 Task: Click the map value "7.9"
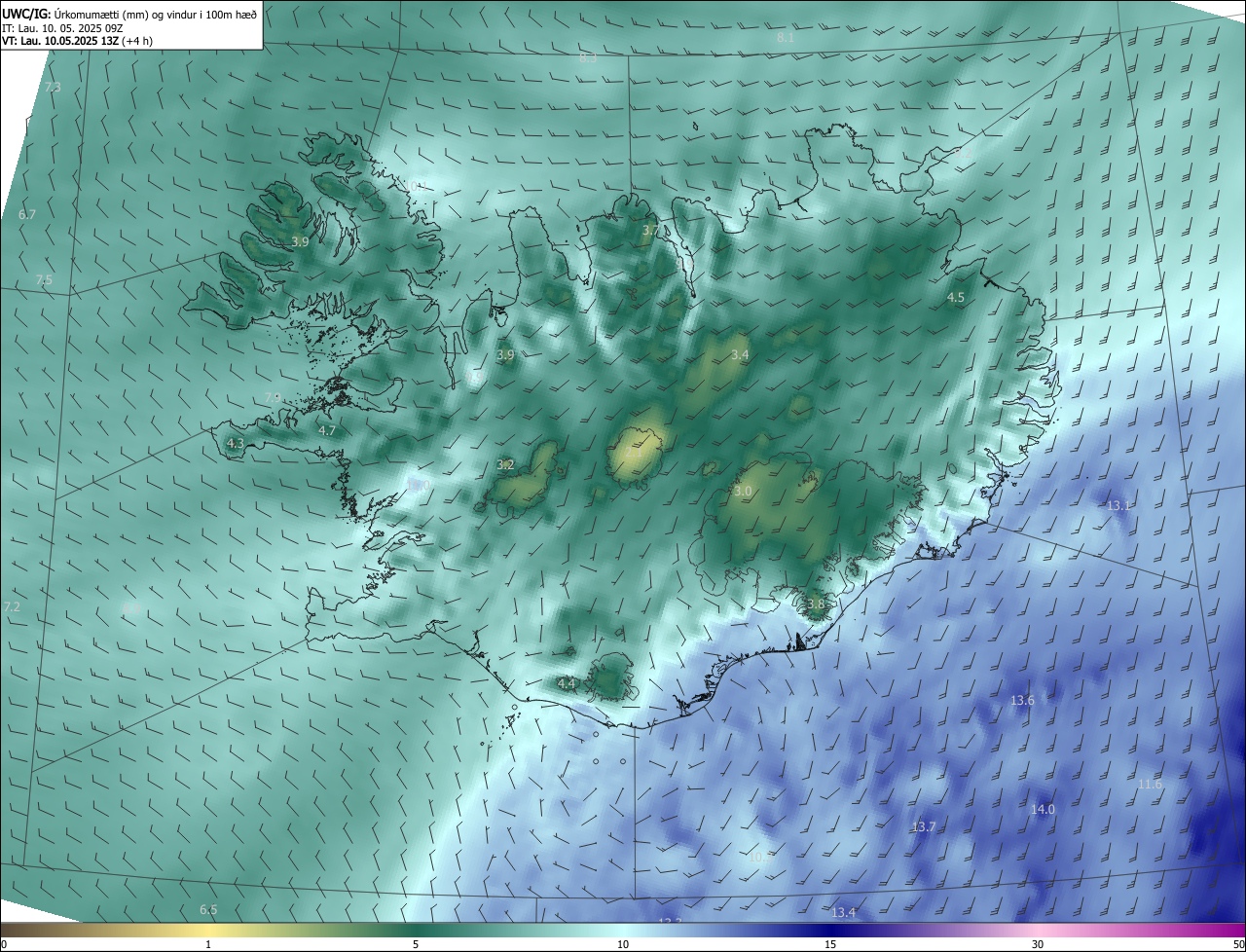click(x=273, y=398)
